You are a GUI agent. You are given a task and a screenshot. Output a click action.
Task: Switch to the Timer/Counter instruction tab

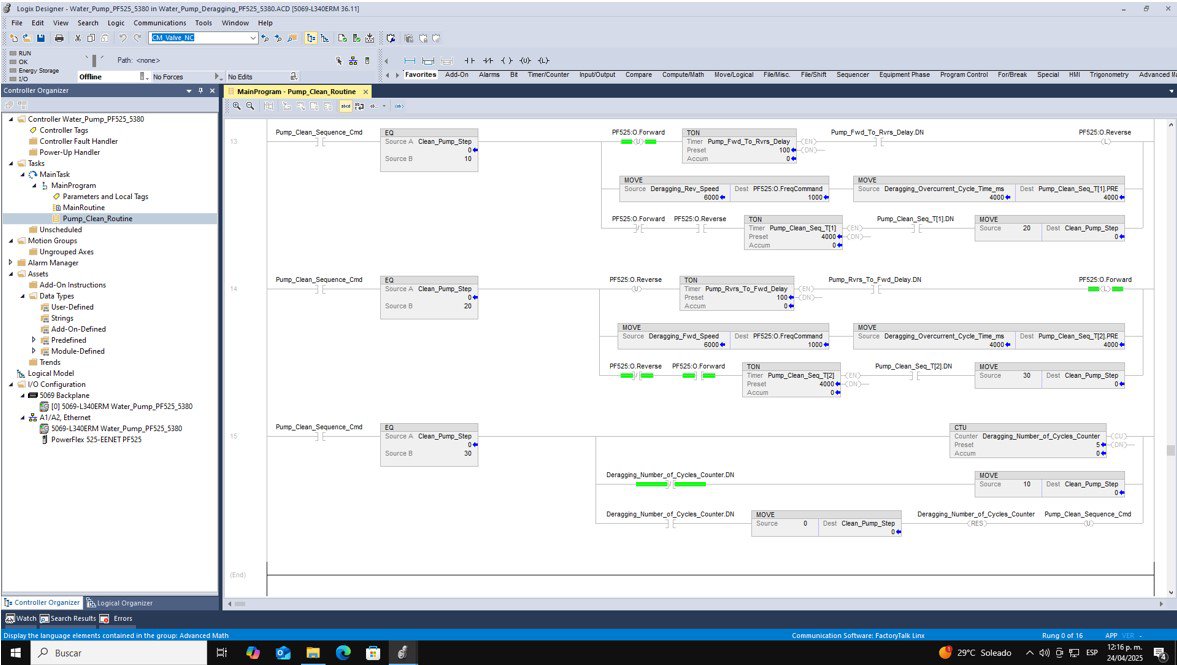coord(548,75)
